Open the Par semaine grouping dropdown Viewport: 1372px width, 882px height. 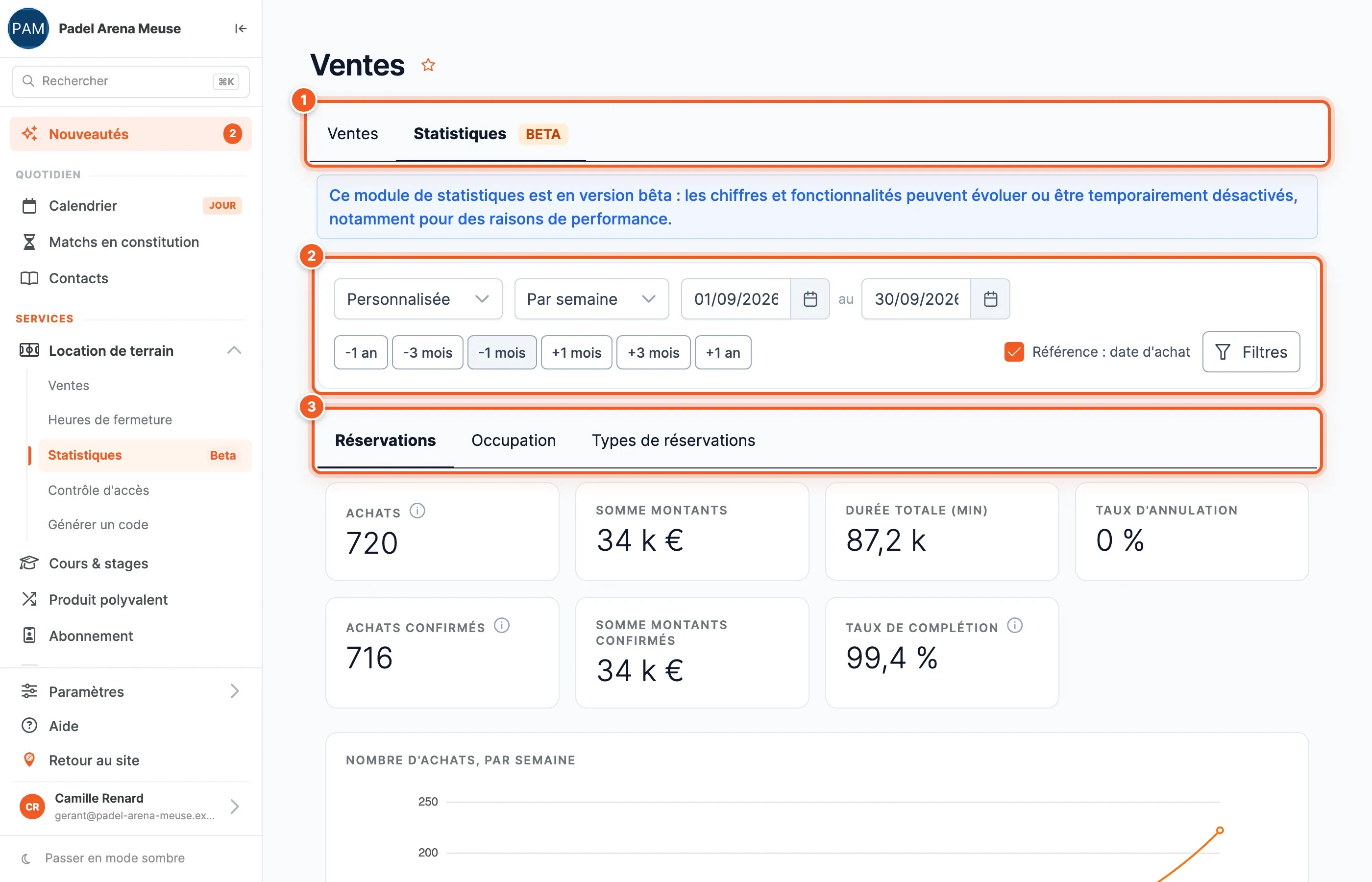pos(591,299)
